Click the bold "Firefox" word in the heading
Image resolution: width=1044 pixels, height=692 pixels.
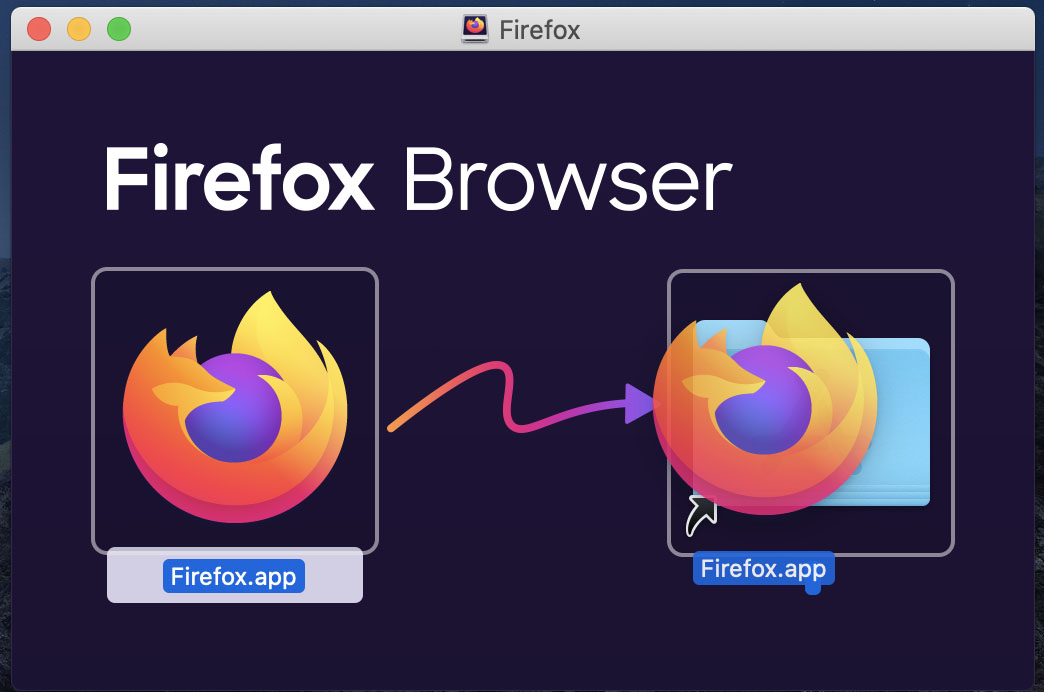(238, 181)
